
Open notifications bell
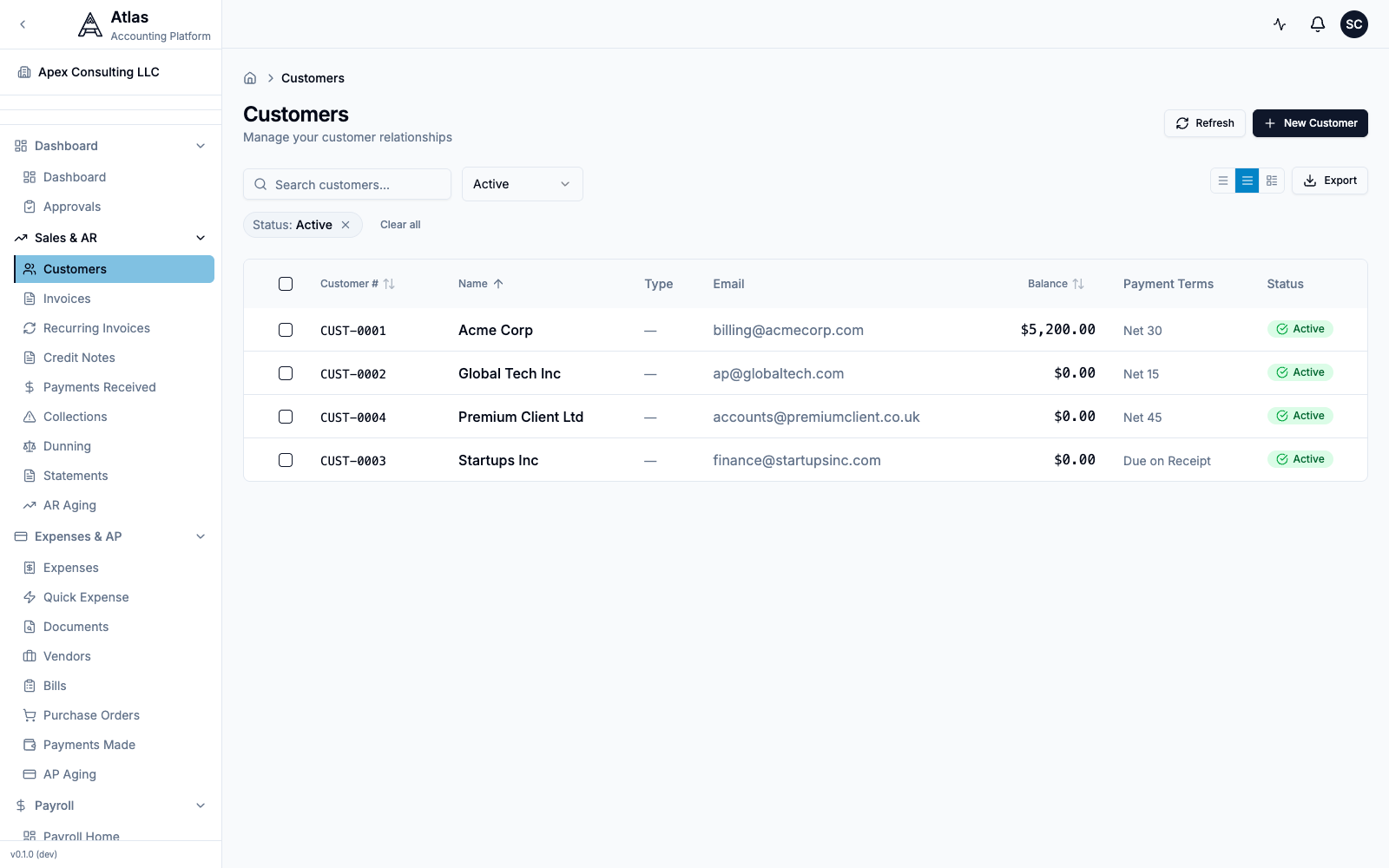(1318, 24)
